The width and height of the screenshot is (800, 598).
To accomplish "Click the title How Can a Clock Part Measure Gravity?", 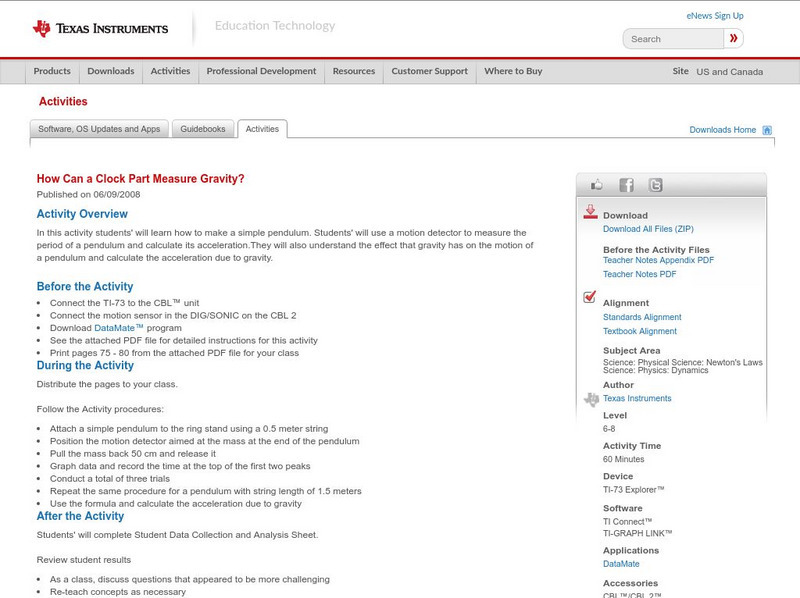I will pos(140,179).
